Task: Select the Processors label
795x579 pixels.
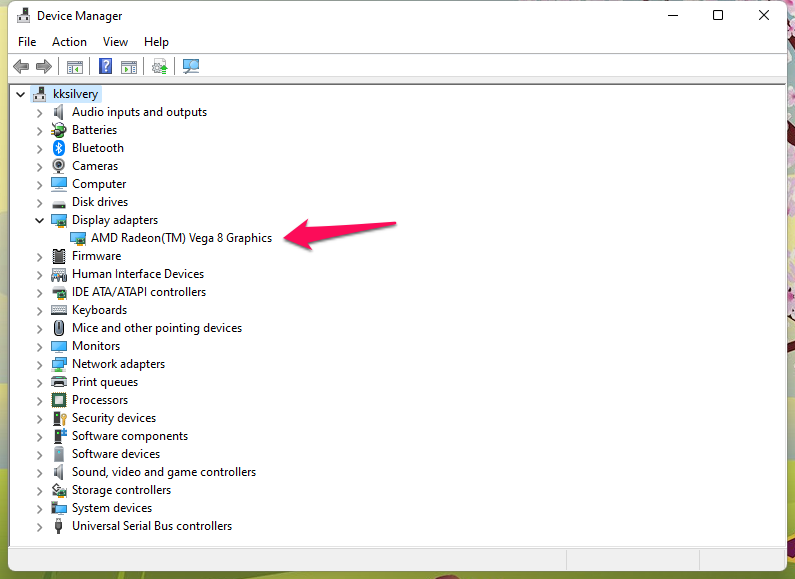Action: [100, 400]
